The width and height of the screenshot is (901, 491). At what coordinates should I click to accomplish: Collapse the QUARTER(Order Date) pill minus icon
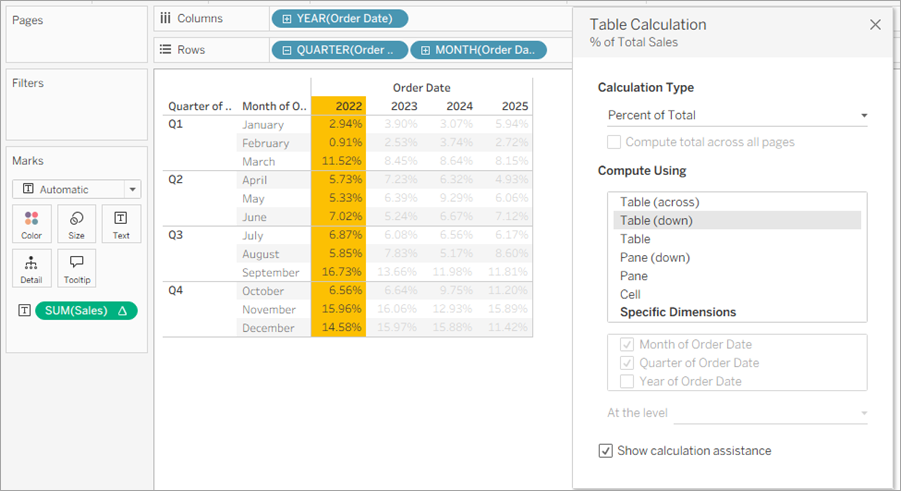[x=287, y=50]
